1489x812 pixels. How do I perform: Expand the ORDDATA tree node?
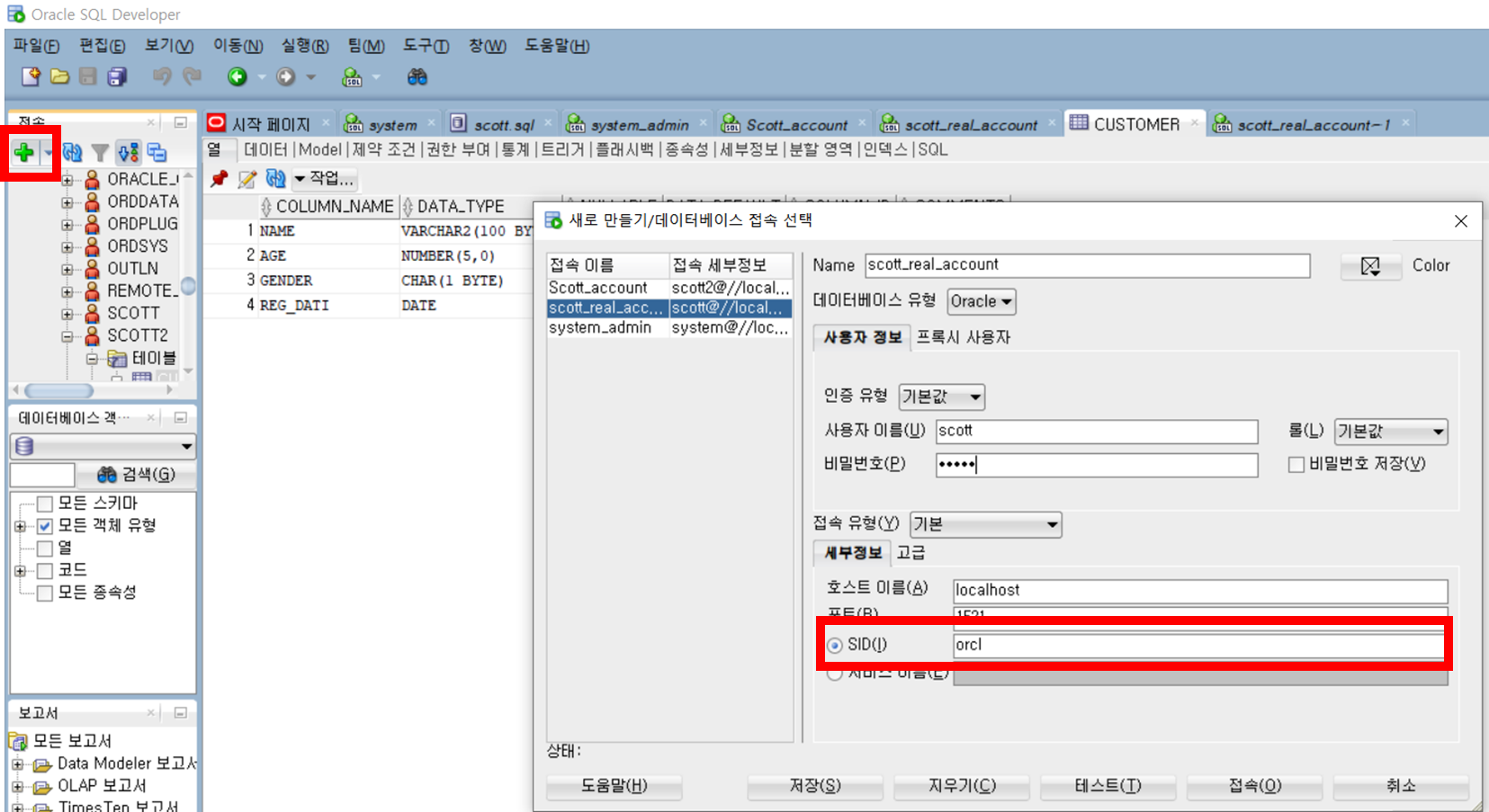point(67,202)
